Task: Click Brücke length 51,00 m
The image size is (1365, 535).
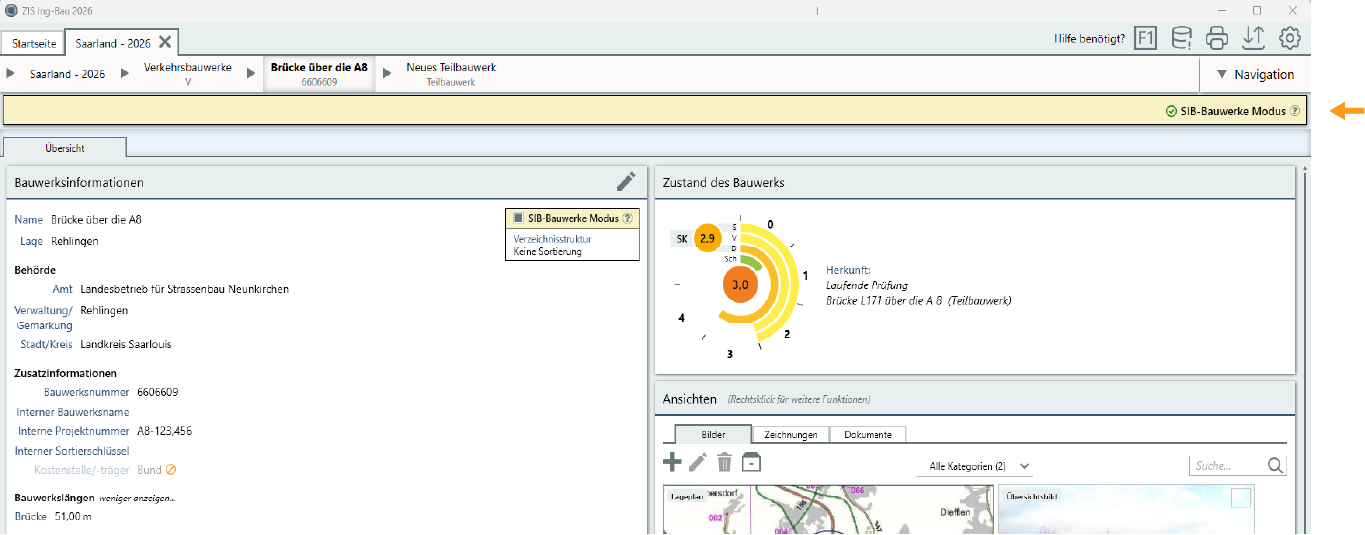Action: [x=71, y=516]
